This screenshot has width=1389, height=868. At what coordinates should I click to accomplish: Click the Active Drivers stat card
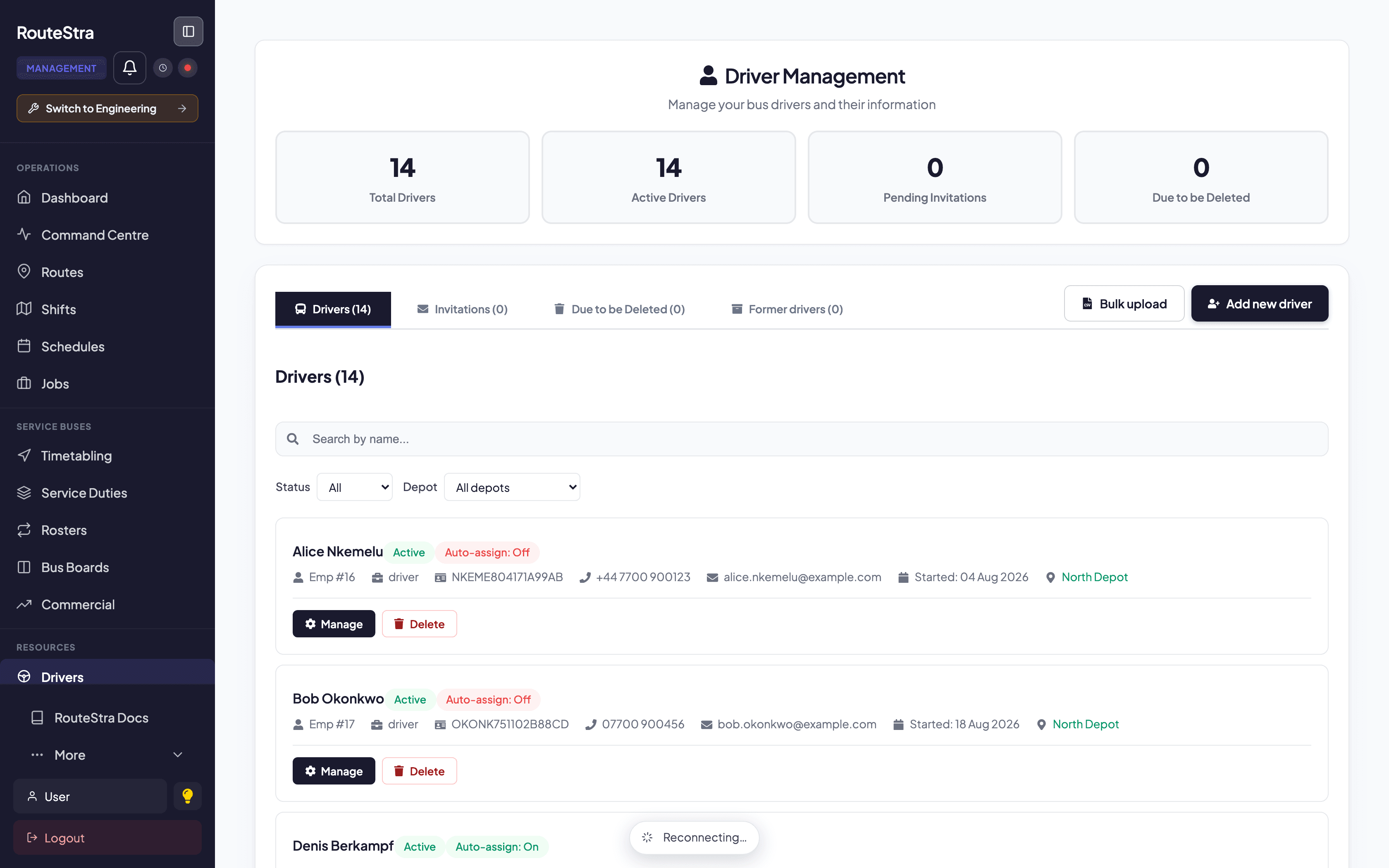[669, 177]
